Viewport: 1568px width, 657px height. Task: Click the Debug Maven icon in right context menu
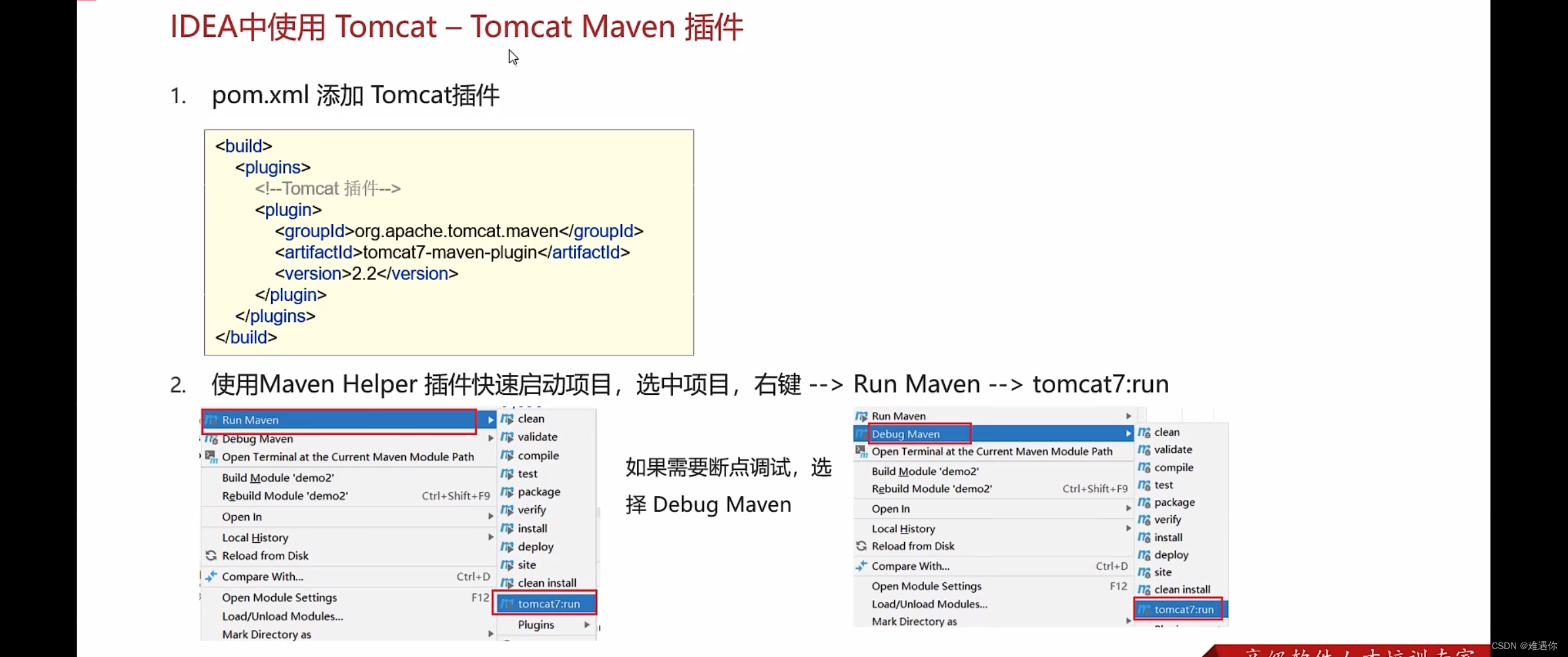[861, 434]
